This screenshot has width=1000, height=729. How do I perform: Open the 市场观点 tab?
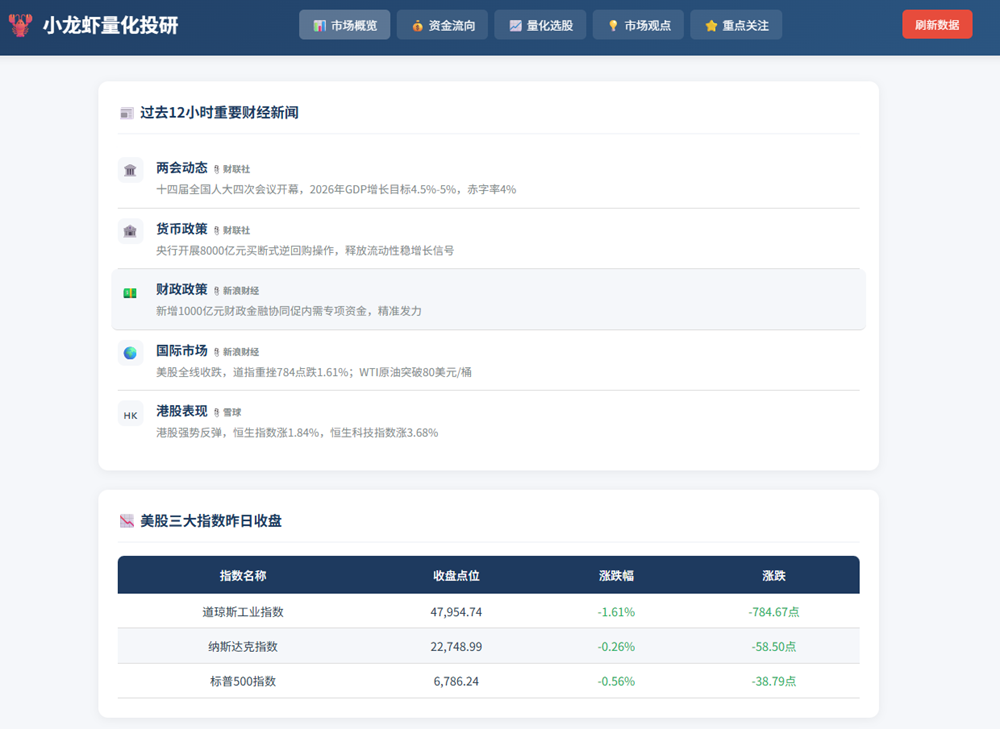pyautogui.click(x=638, y=25)
